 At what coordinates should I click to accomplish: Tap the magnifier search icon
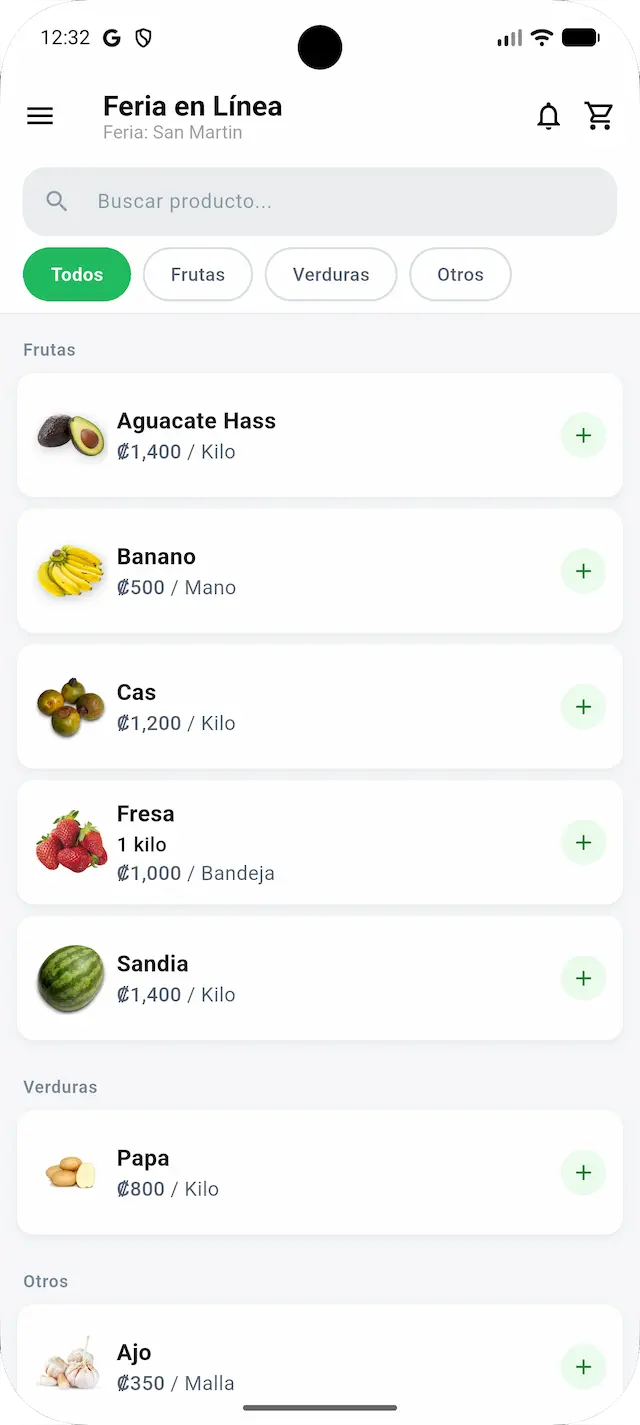coord(57,202)
